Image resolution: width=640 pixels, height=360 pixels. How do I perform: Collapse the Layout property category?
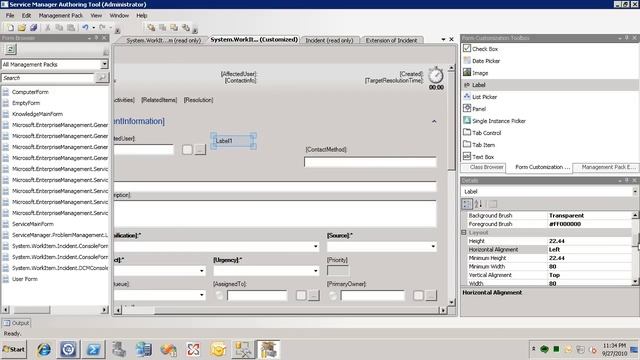[464, 232]
